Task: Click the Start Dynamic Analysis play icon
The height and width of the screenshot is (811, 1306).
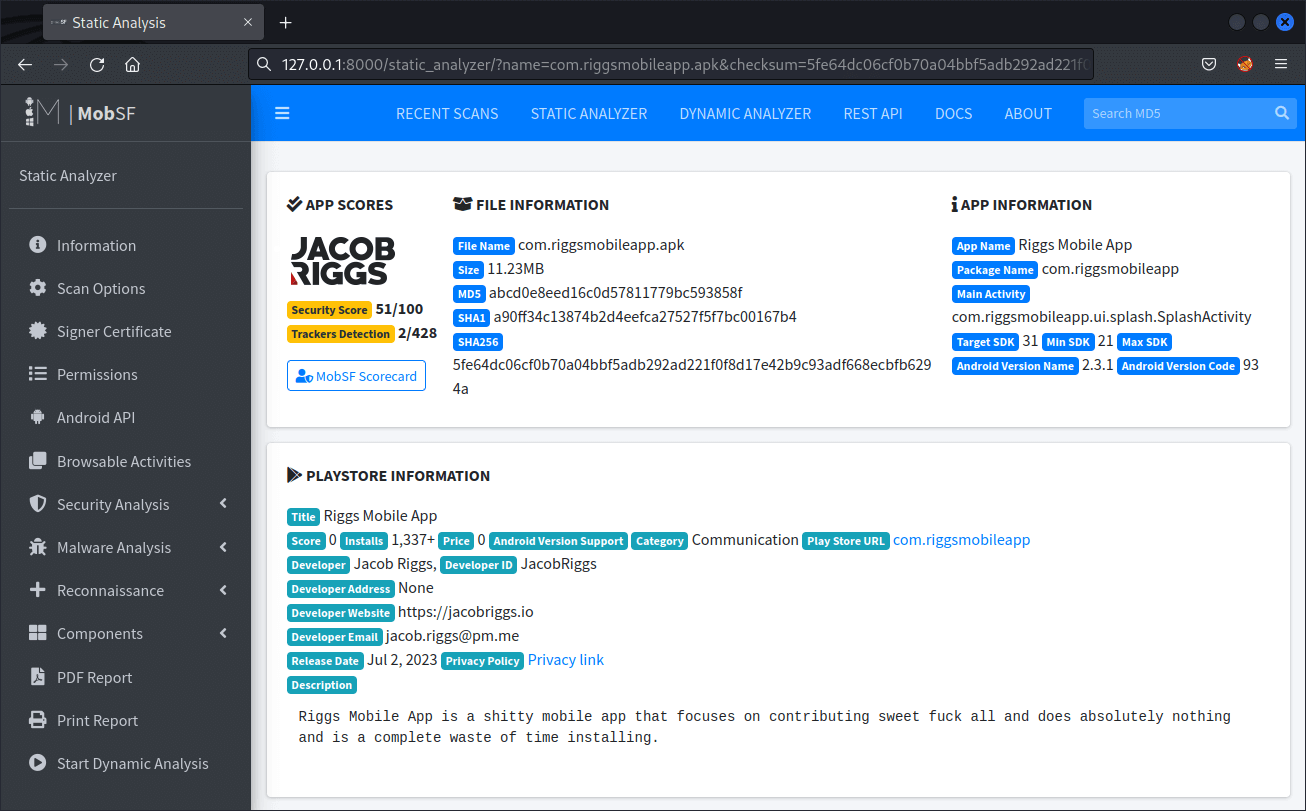Action: click(x=38, y=763)
